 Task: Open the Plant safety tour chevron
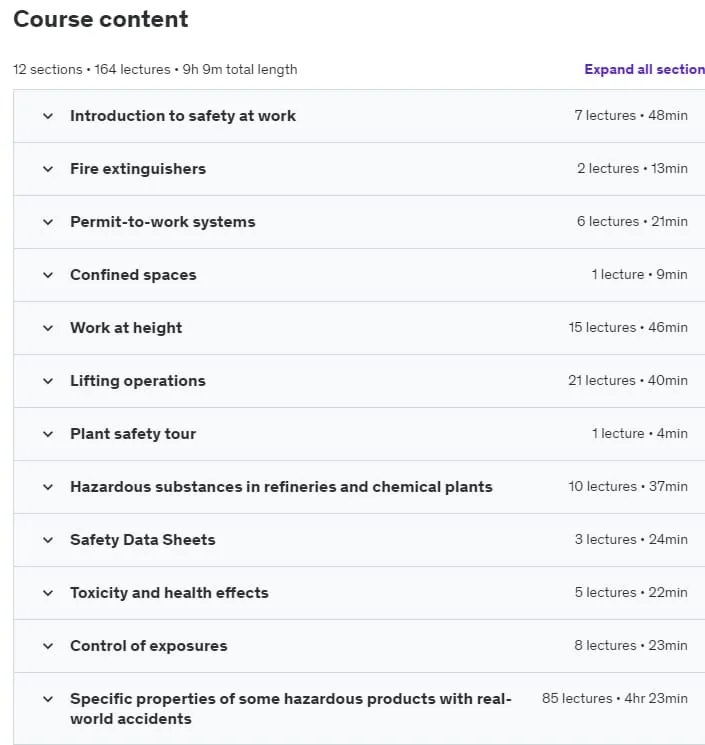[48, 434]
